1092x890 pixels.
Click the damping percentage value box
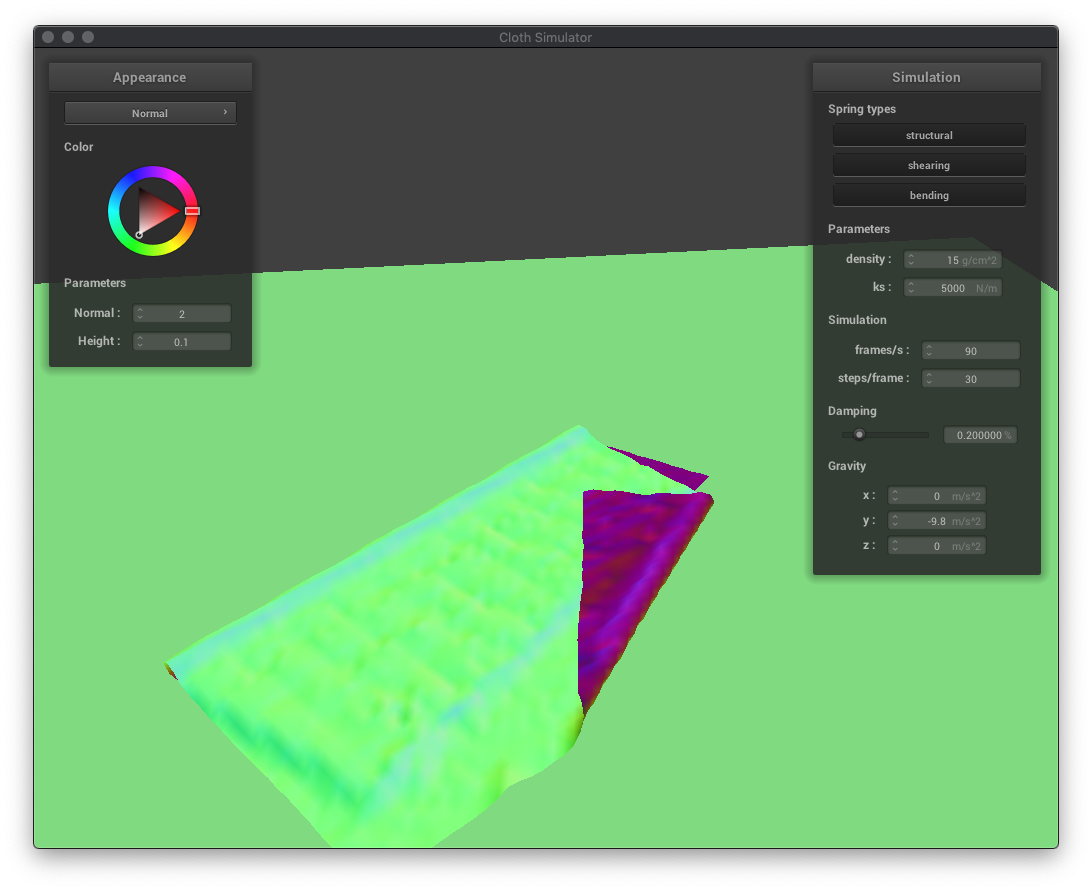[x=980, y=435]
